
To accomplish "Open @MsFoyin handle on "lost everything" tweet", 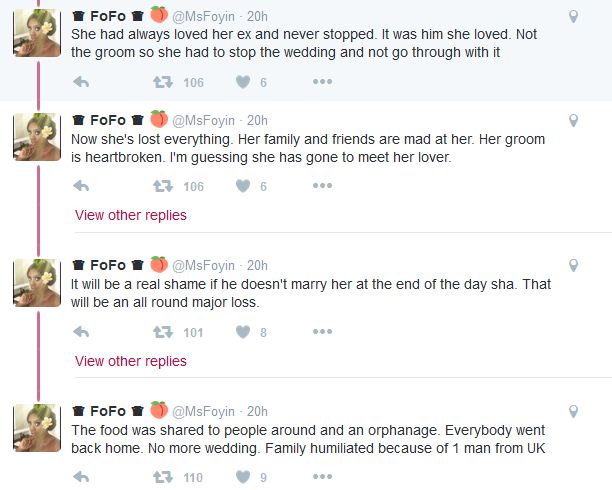I will [x=204, y=120].
